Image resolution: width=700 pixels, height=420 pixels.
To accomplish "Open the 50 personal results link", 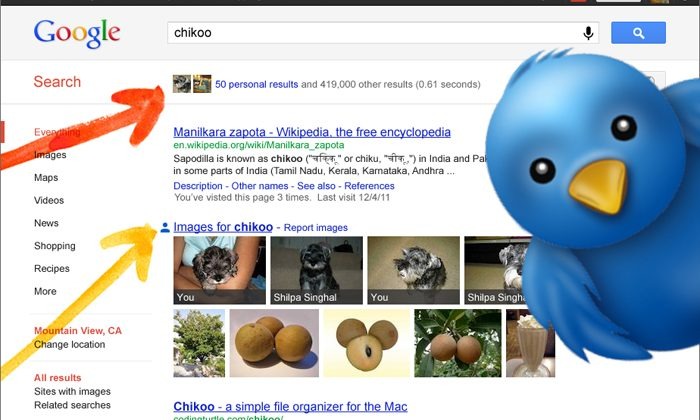I will tap(256, 84).
